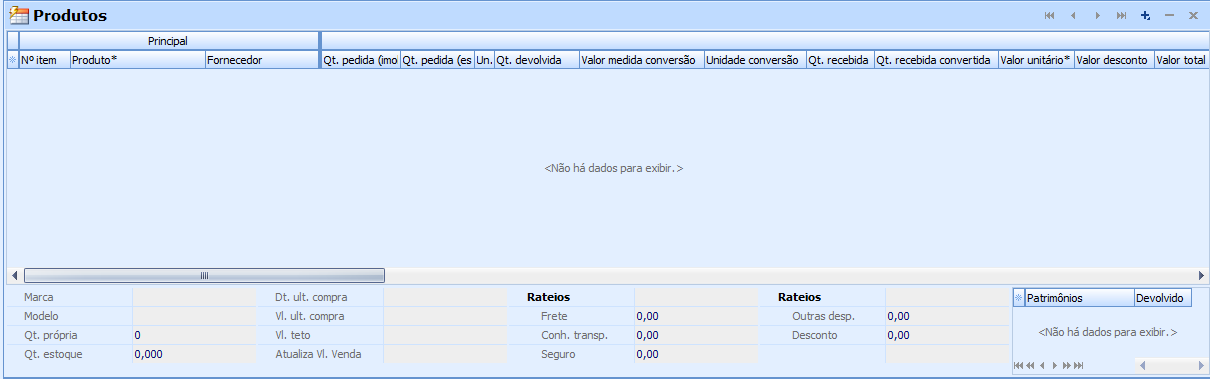Jump to last record in Patrimônios navigator
This screenshot has height=379, width=1210.
[1078, 366]
